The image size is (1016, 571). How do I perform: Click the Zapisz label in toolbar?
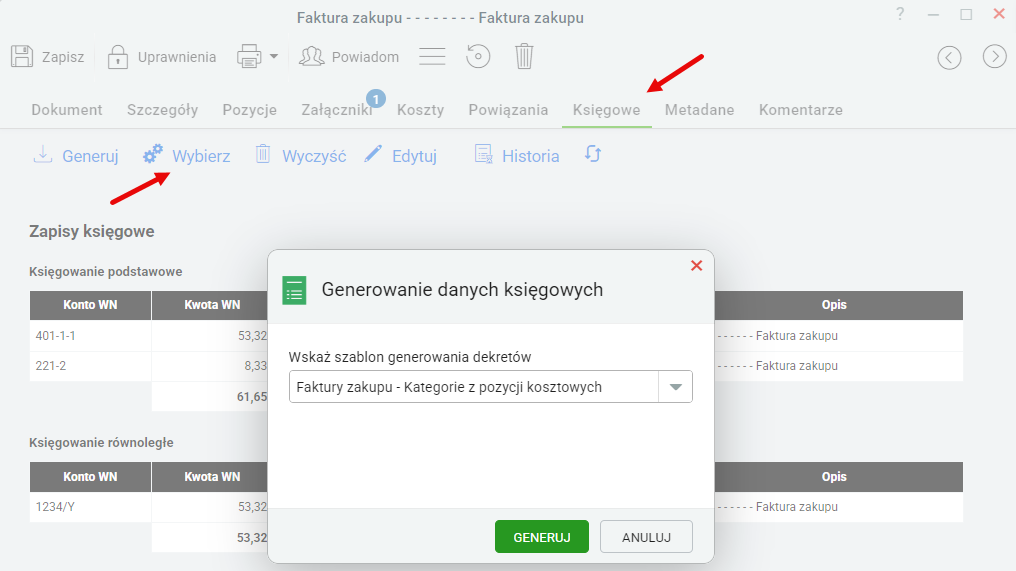[x=63, y=57]
